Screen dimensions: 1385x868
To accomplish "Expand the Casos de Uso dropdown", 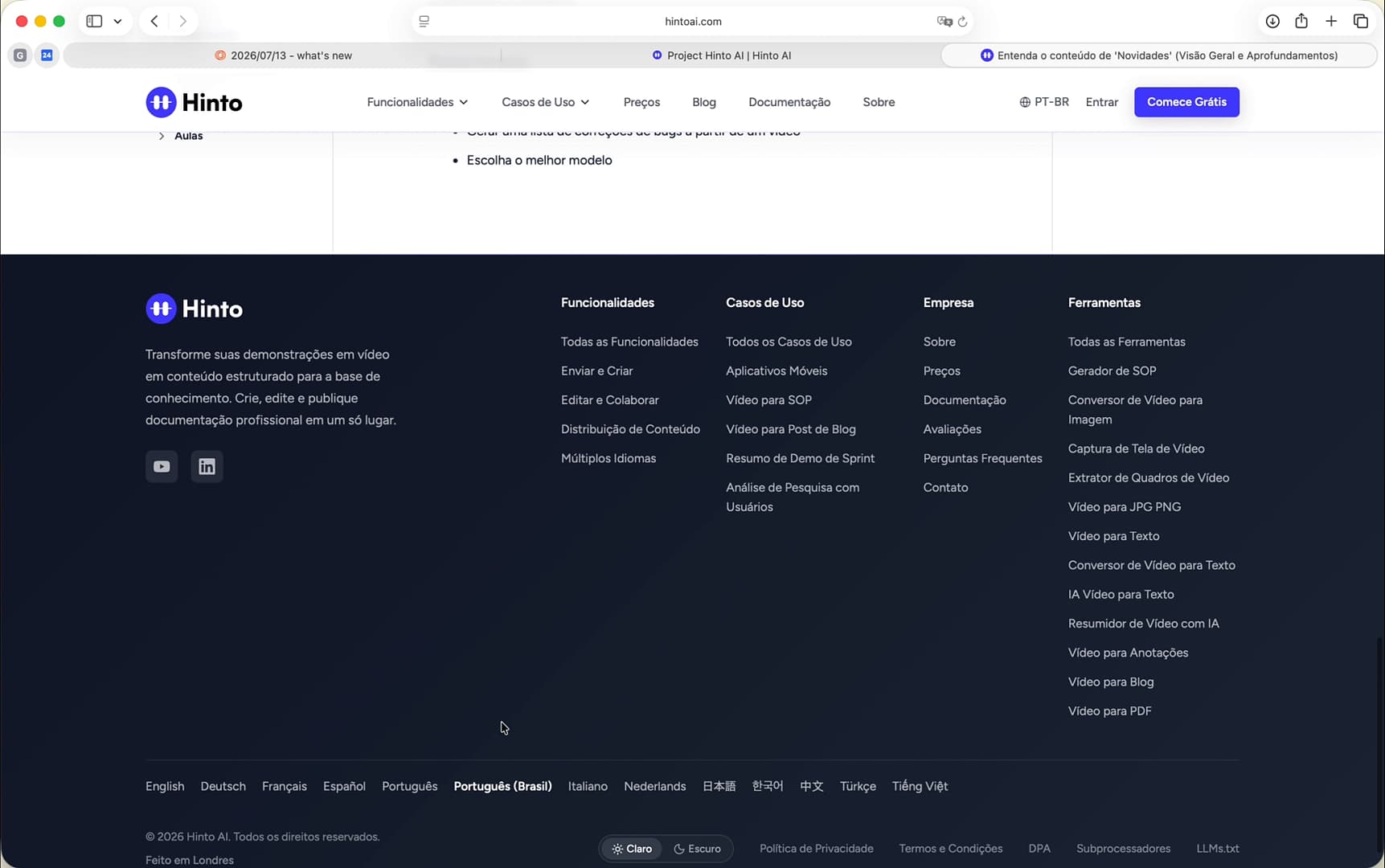I will pos(545,102).
